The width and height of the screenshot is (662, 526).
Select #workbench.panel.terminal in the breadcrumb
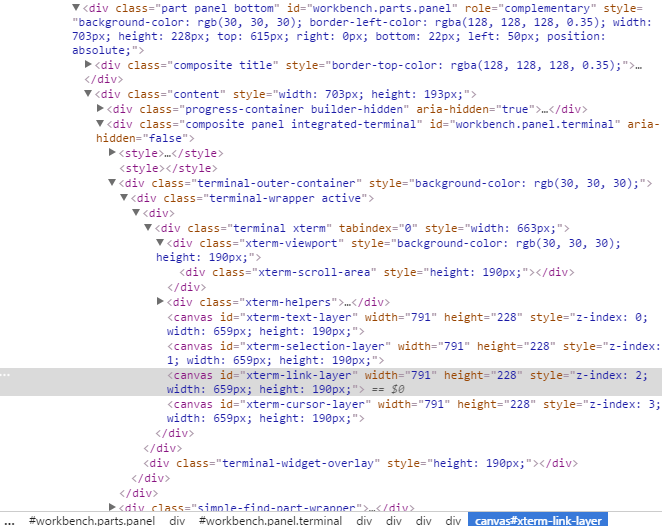coord(270,521)
